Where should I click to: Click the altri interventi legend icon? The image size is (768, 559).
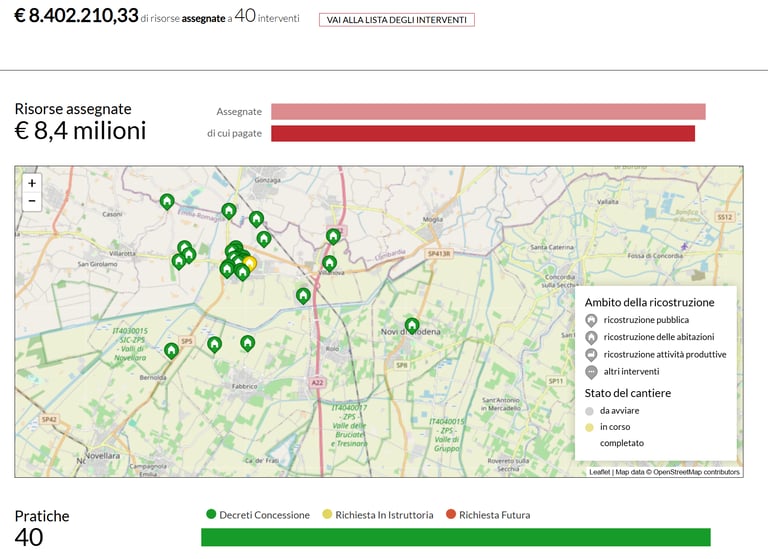click(x=591, y=372)
